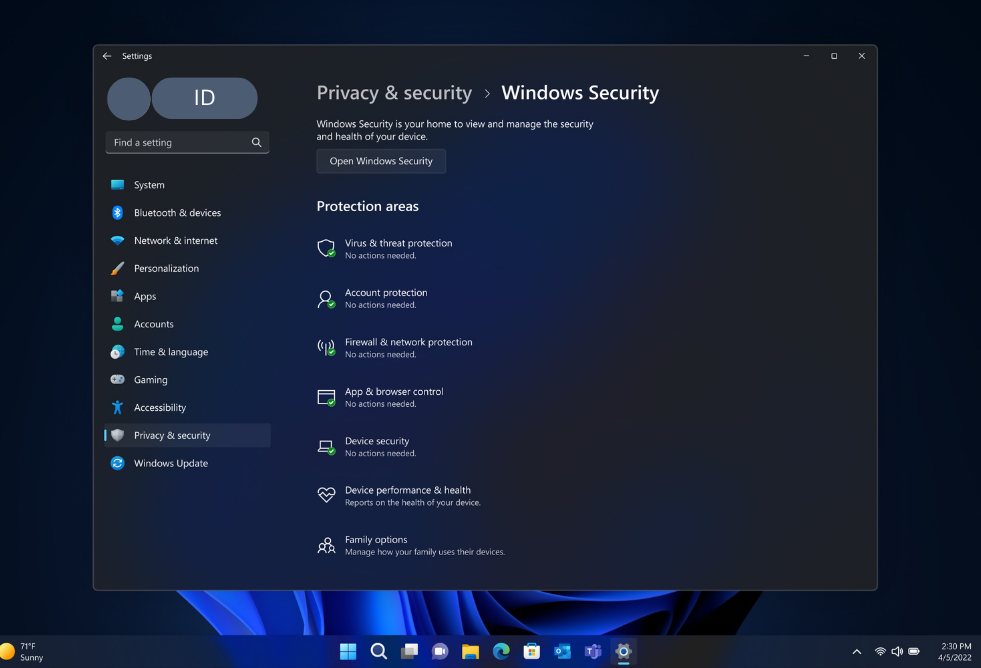Open Accounts in the sidebar
981x668 pixels.
[x=187, y=324]
